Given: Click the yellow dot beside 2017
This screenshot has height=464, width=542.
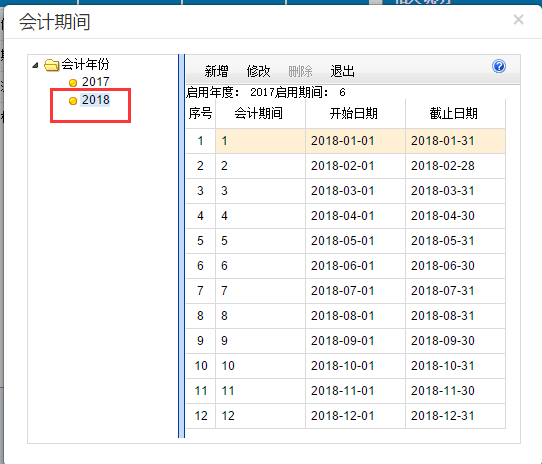Looking at the screenshot, I should point(73,83).
